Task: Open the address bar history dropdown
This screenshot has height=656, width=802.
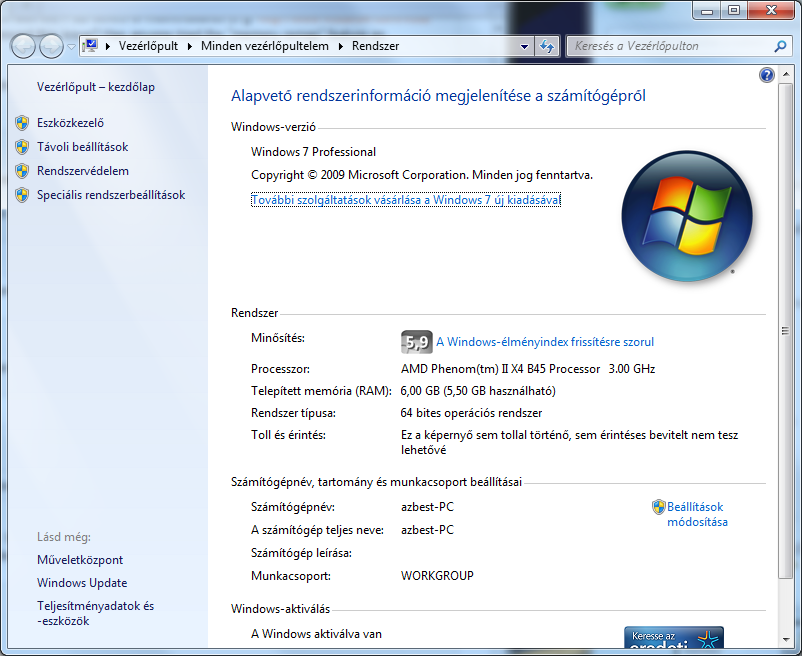Action: 524,47
